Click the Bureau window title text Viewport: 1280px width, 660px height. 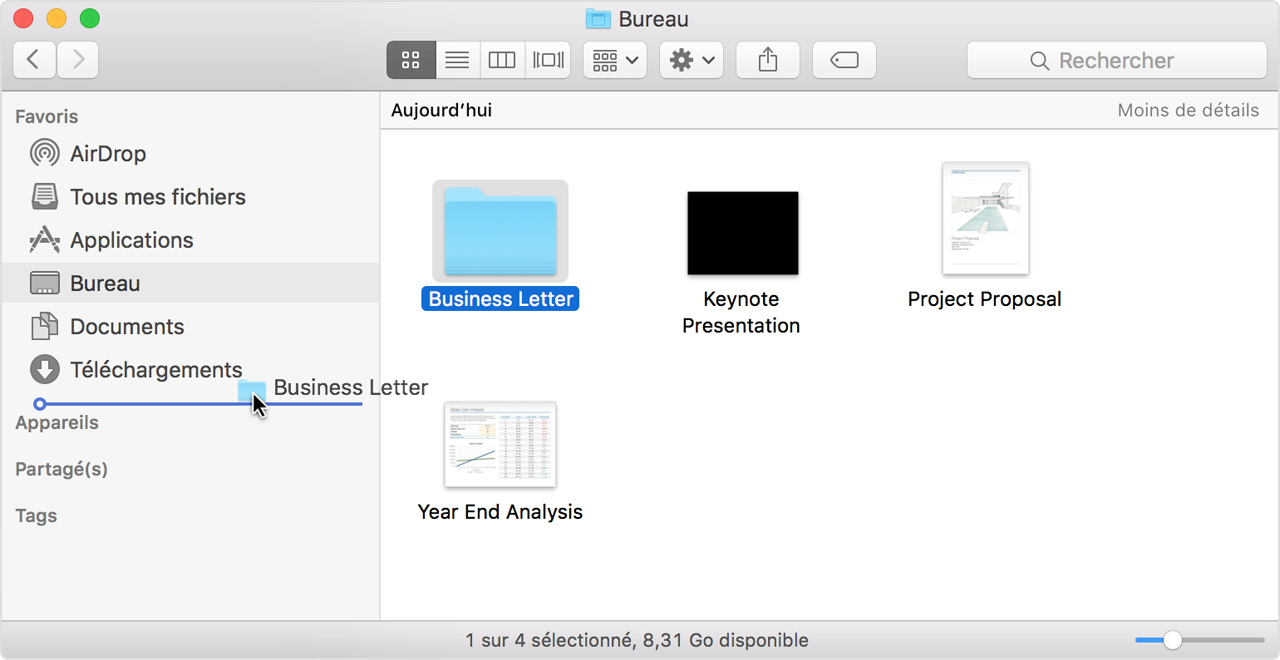point(654,19)
